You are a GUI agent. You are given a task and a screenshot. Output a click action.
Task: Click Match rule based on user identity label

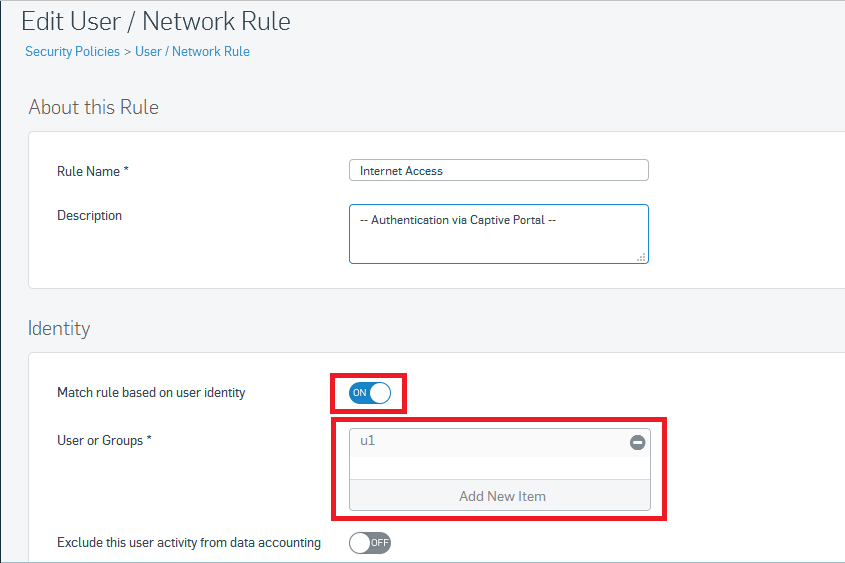[151, 393]
